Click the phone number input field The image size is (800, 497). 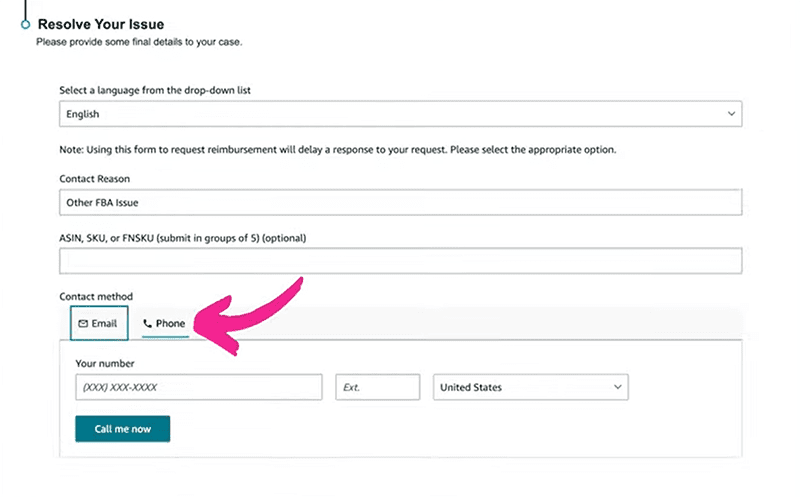tap(199, 387)
